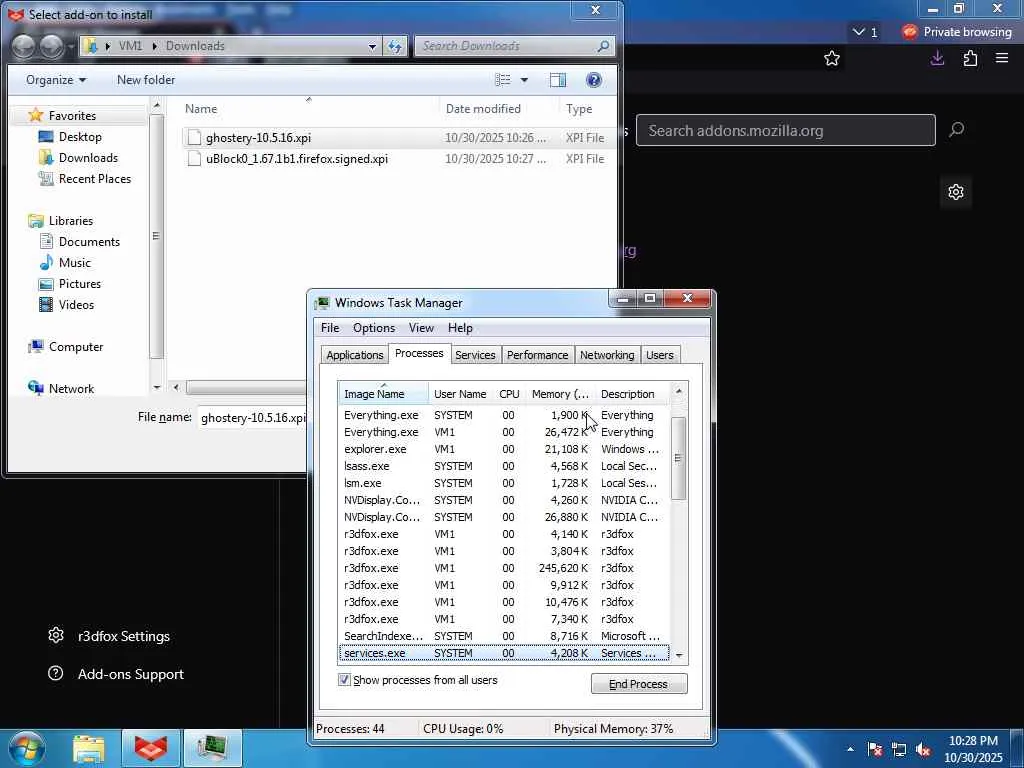1024x768 pixels.
Task: Open File Explorer from taskbar
Action: (x=89, y=748)
